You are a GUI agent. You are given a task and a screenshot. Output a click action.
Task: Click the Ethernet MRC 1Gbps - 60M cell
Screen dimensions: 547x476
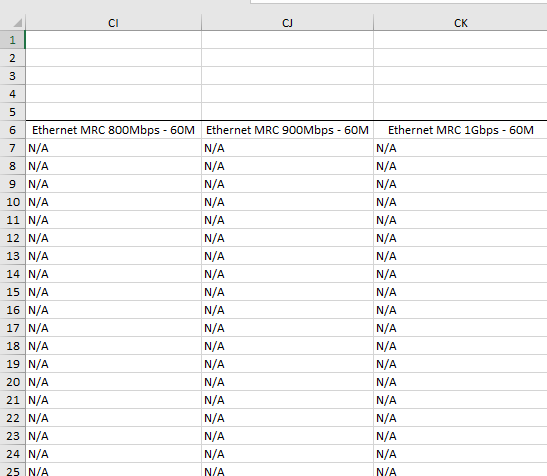pos(460,130)
